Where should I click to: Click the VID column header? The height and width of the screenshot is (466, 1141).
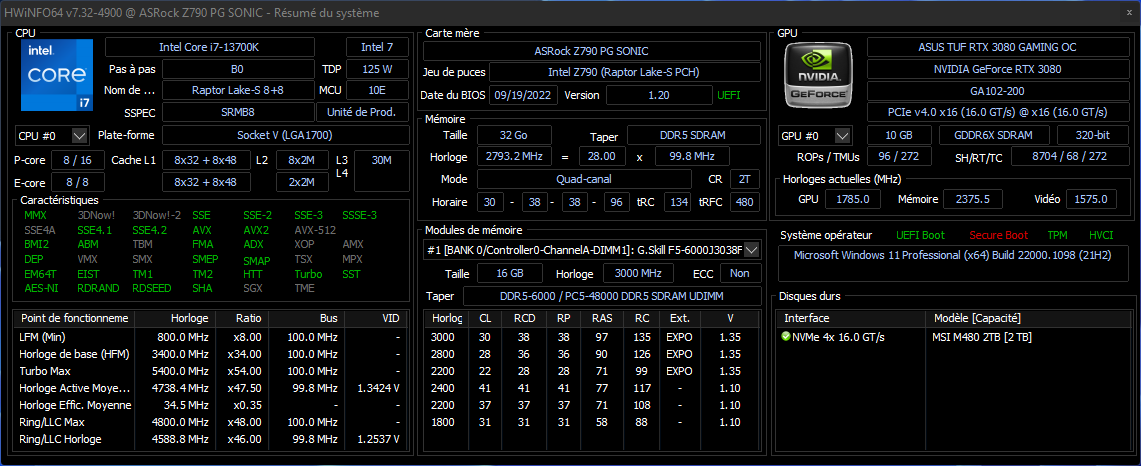pyautogui.click(x=375, y=318)
